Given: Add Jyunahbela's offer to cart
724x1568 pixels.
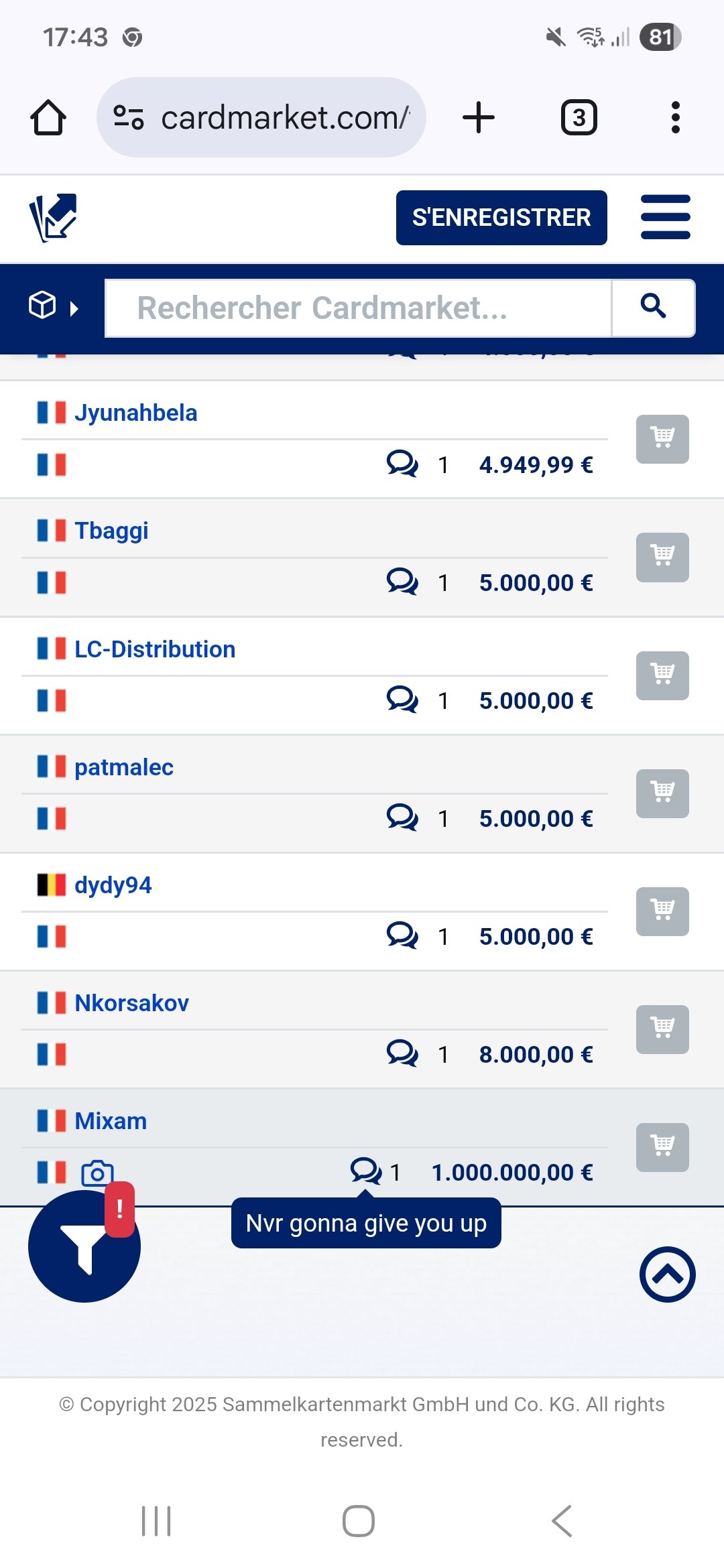Looking at the screenshot, I should click(662, 439).
